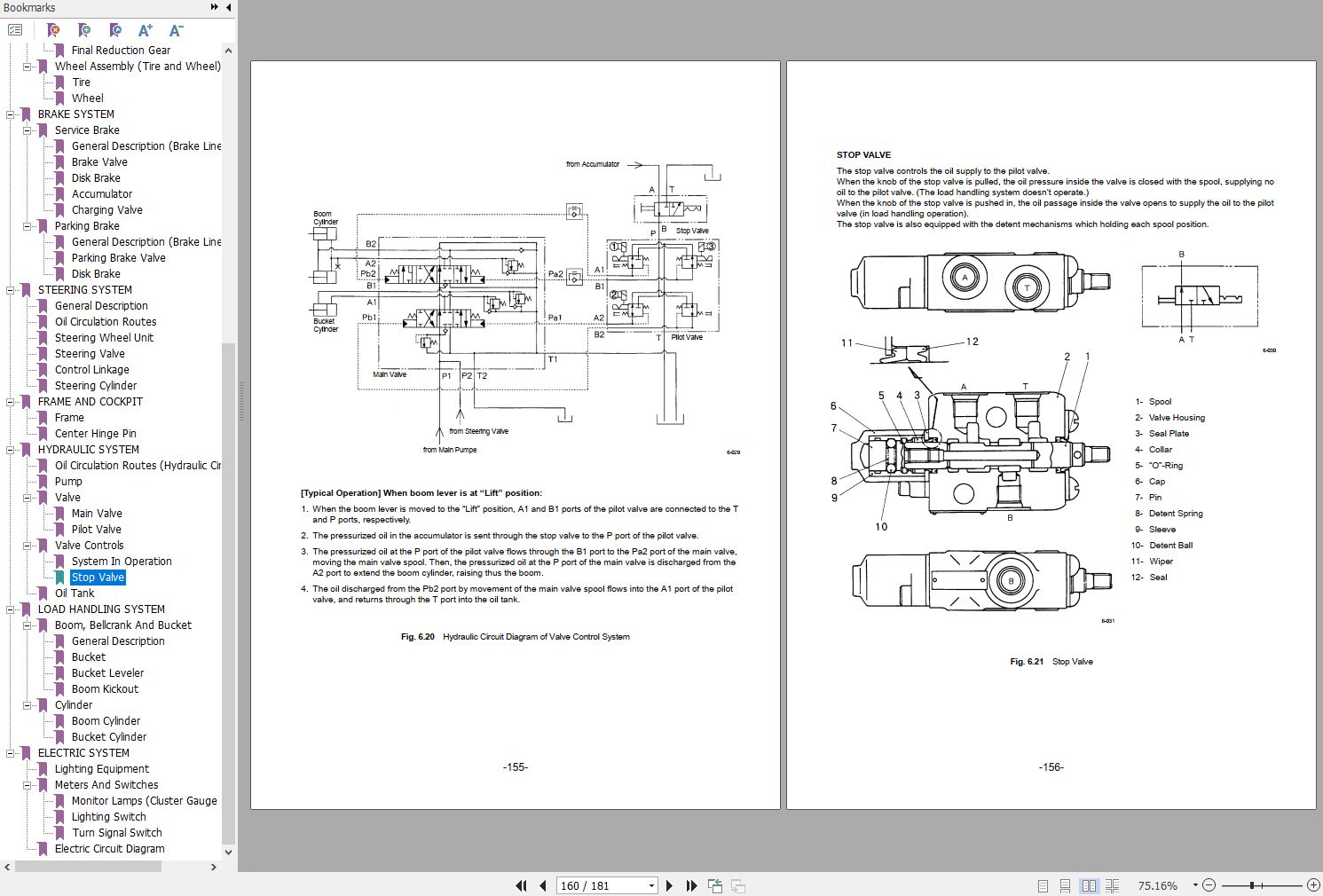This screenshot has height=896, width=1323.
Task: Click the Bookmarks panel tab label
Action: (28, 7)
